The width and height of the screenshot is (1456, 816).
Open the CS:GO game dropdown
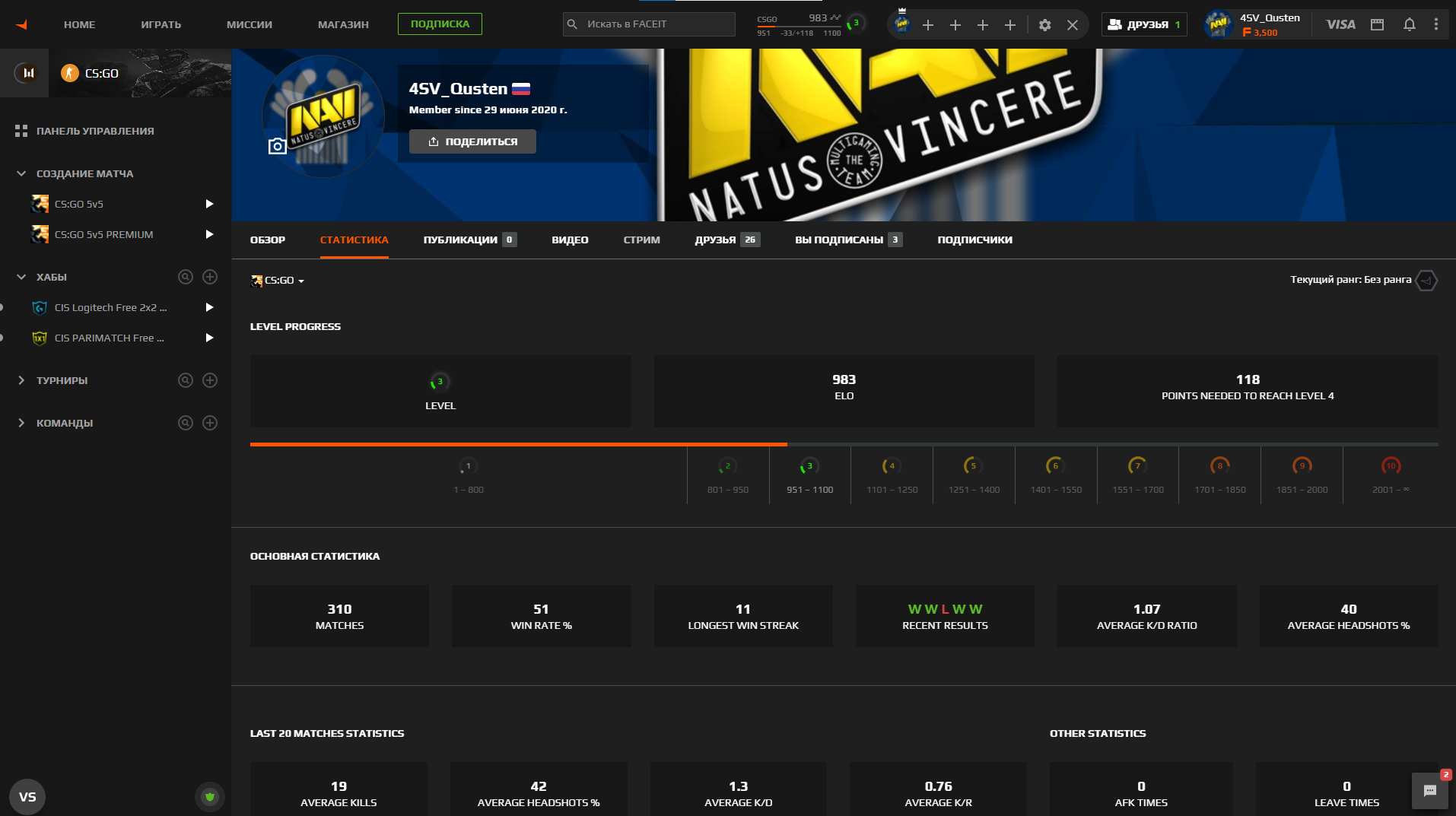click(x=278, y=281)
